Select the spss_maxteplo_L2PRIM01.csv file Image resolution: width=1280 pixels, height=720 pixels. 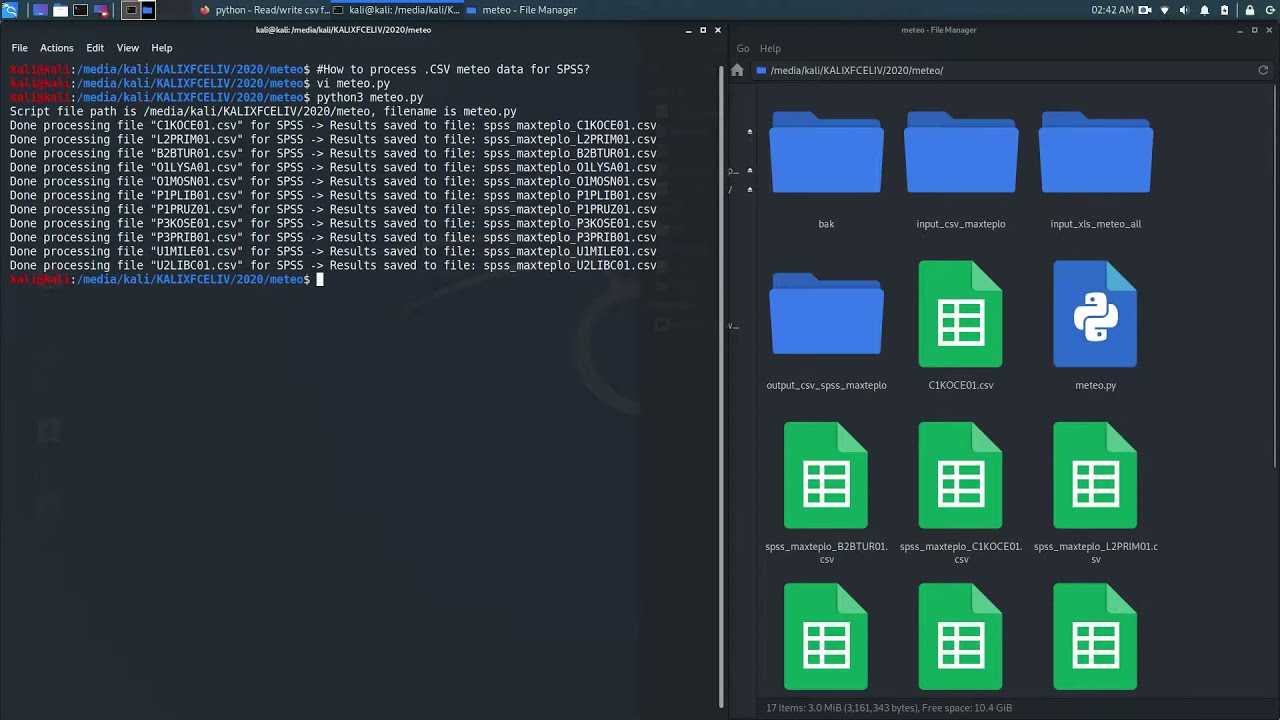tap(1095, 493)
